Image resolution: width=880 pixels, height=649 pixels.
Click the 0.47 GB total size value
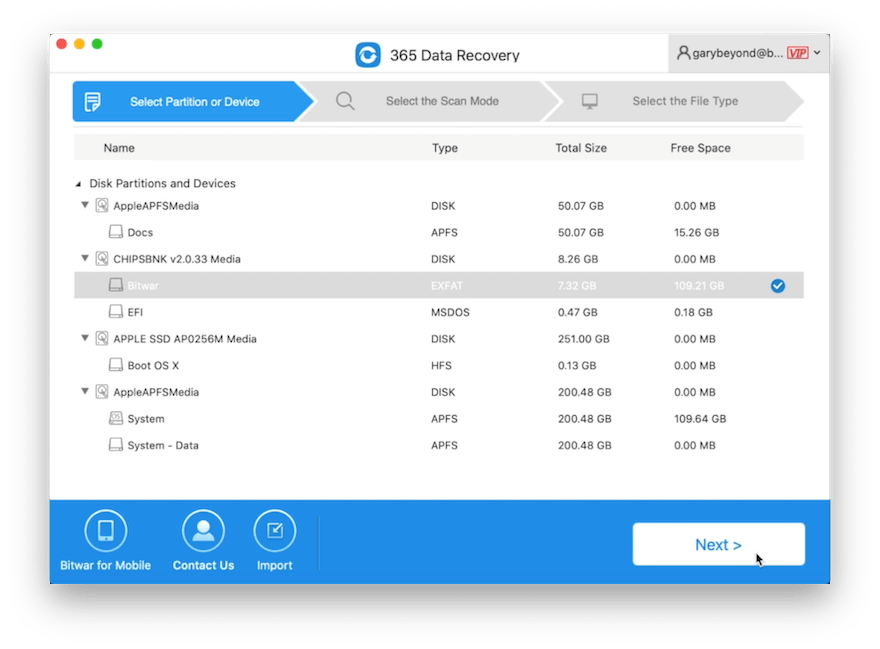coord(578,312)
